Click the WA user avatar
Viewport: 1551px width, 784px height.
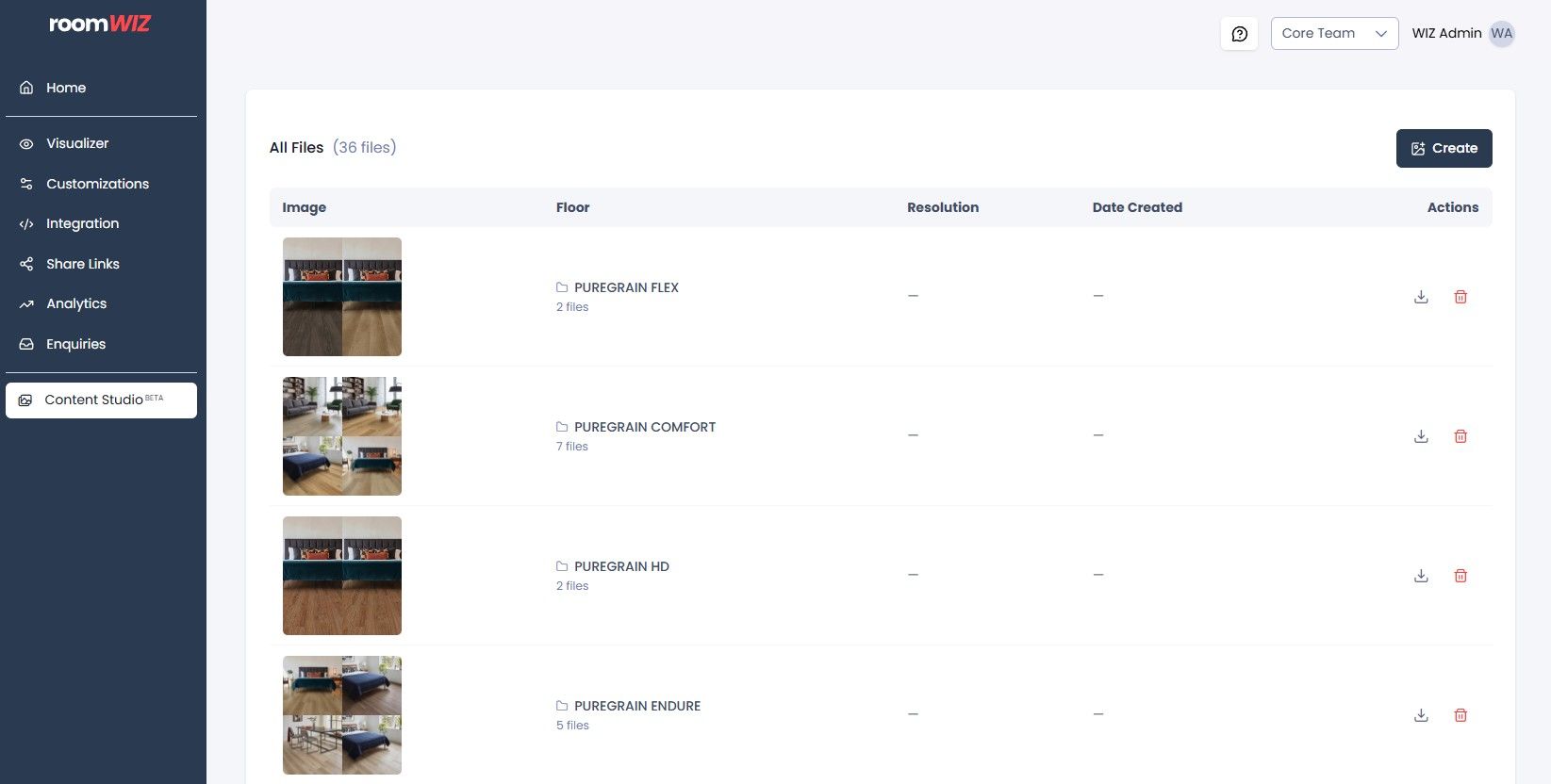pos(1501,34)
